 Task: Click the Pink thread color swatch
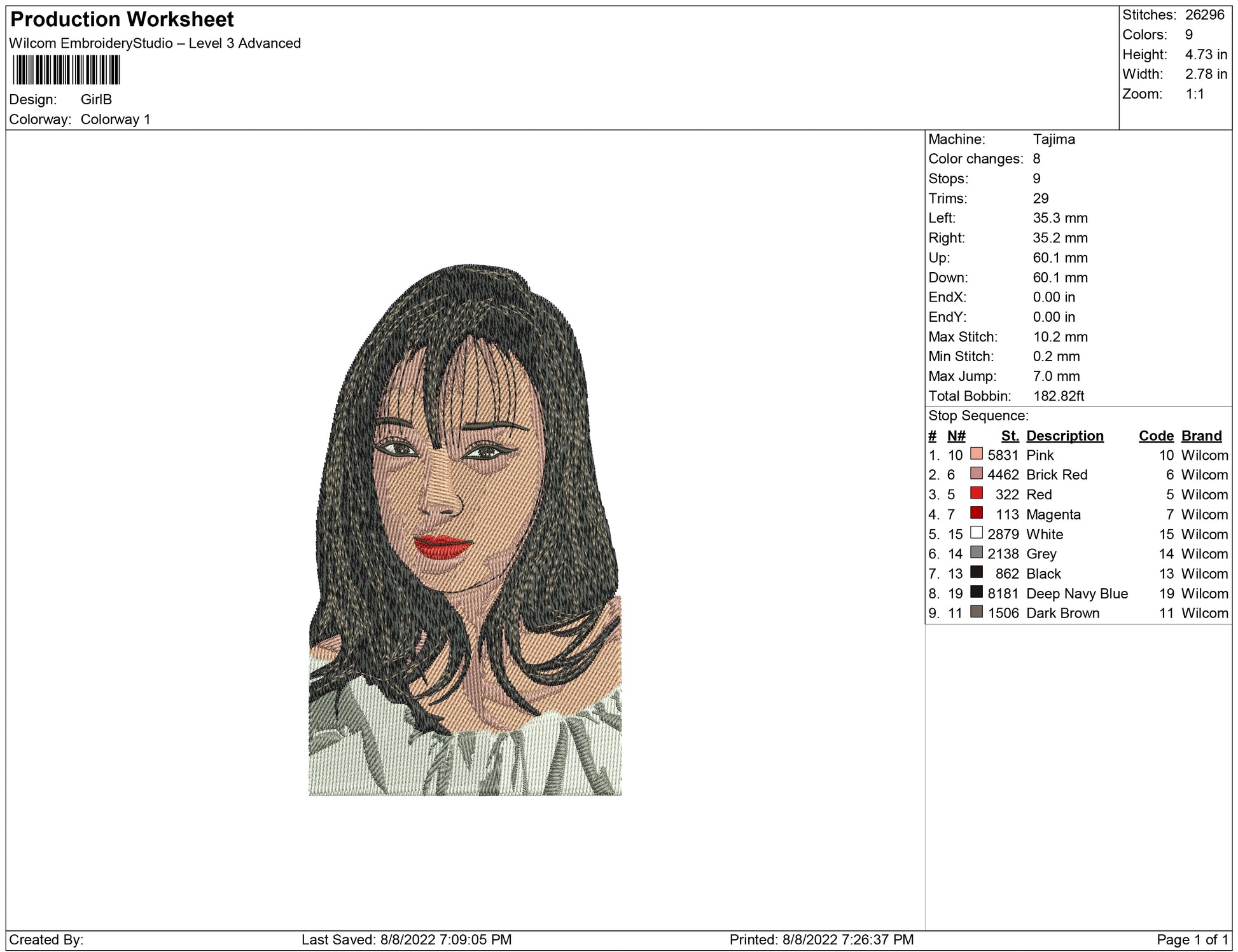click(x=976, y=454)
